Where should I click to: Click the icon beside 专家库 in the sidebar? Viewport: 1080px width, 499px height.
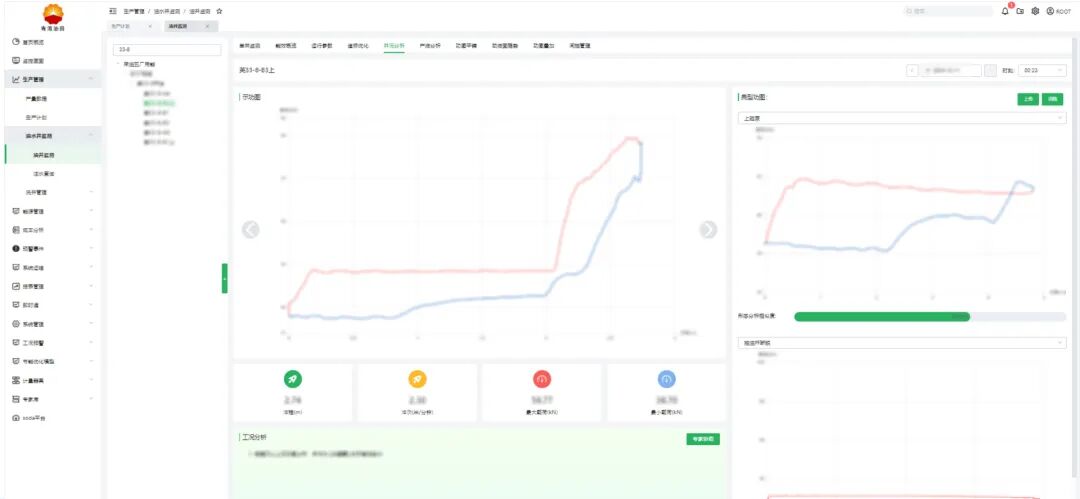pyautogui.click(x=16, y=399)
